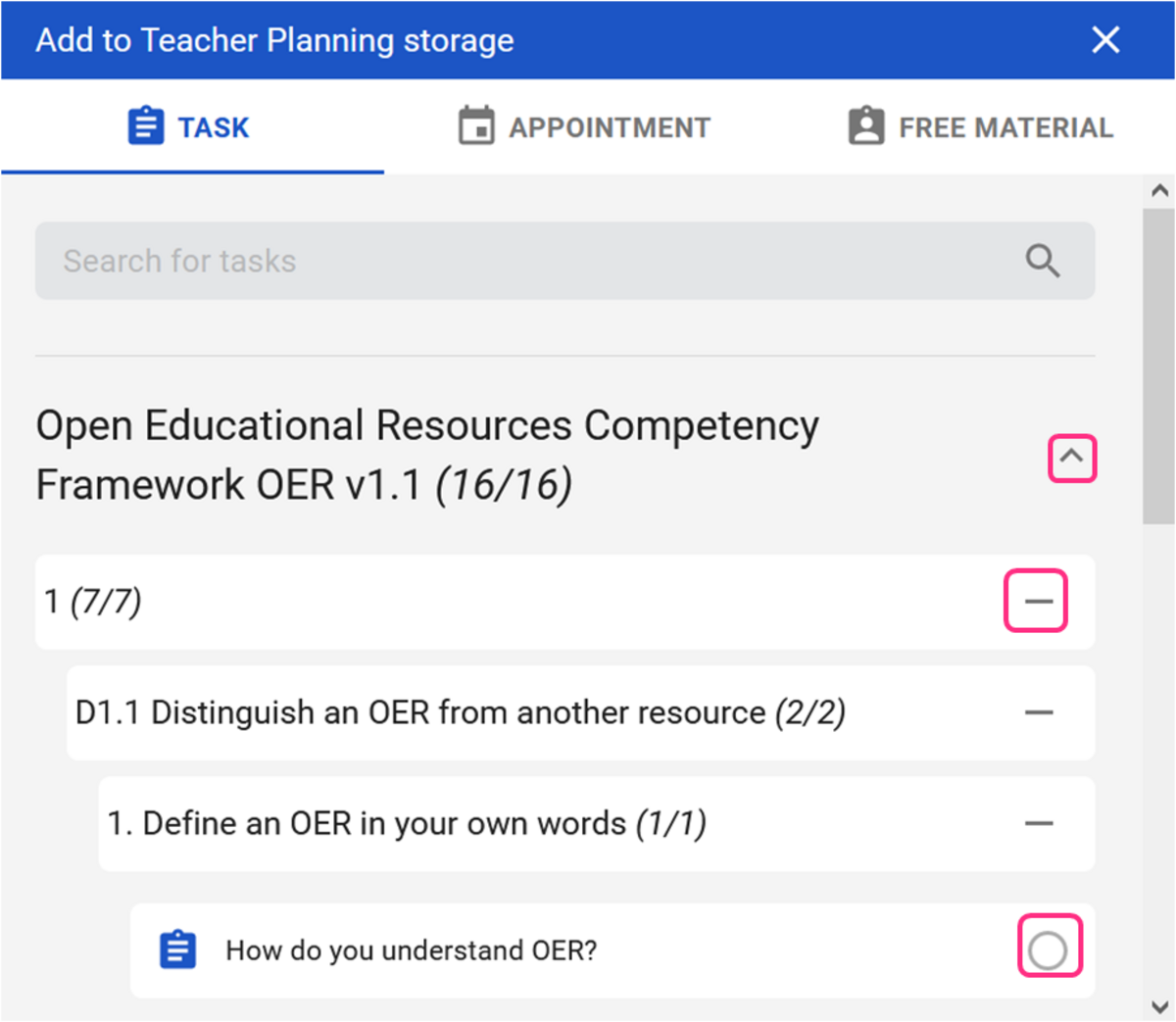Click the Task clipboard icon in tab bar

[x=146, y=127]
